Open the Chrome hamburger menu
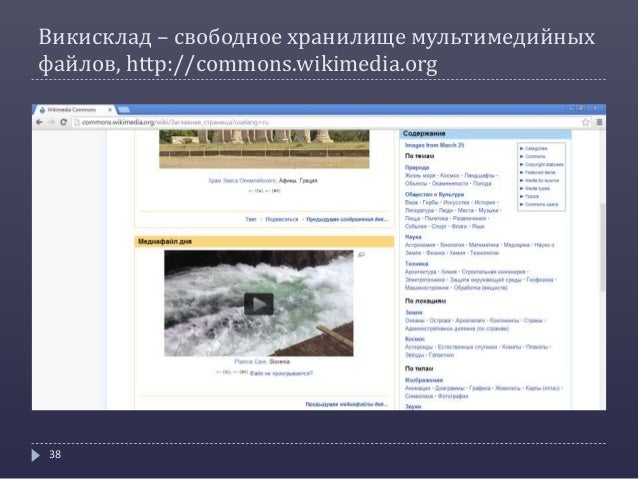Screen dimensions: 638x479 click(x=599, y=122)
